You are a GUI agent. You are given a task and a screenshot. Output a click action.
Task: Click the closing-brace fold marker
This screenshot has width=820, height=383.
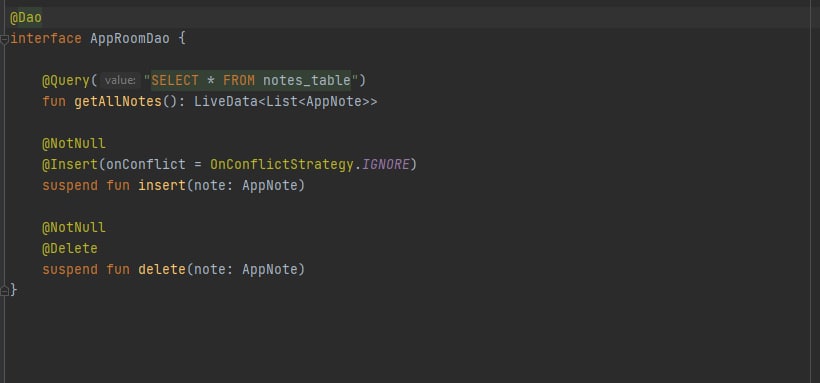[4, 290]
